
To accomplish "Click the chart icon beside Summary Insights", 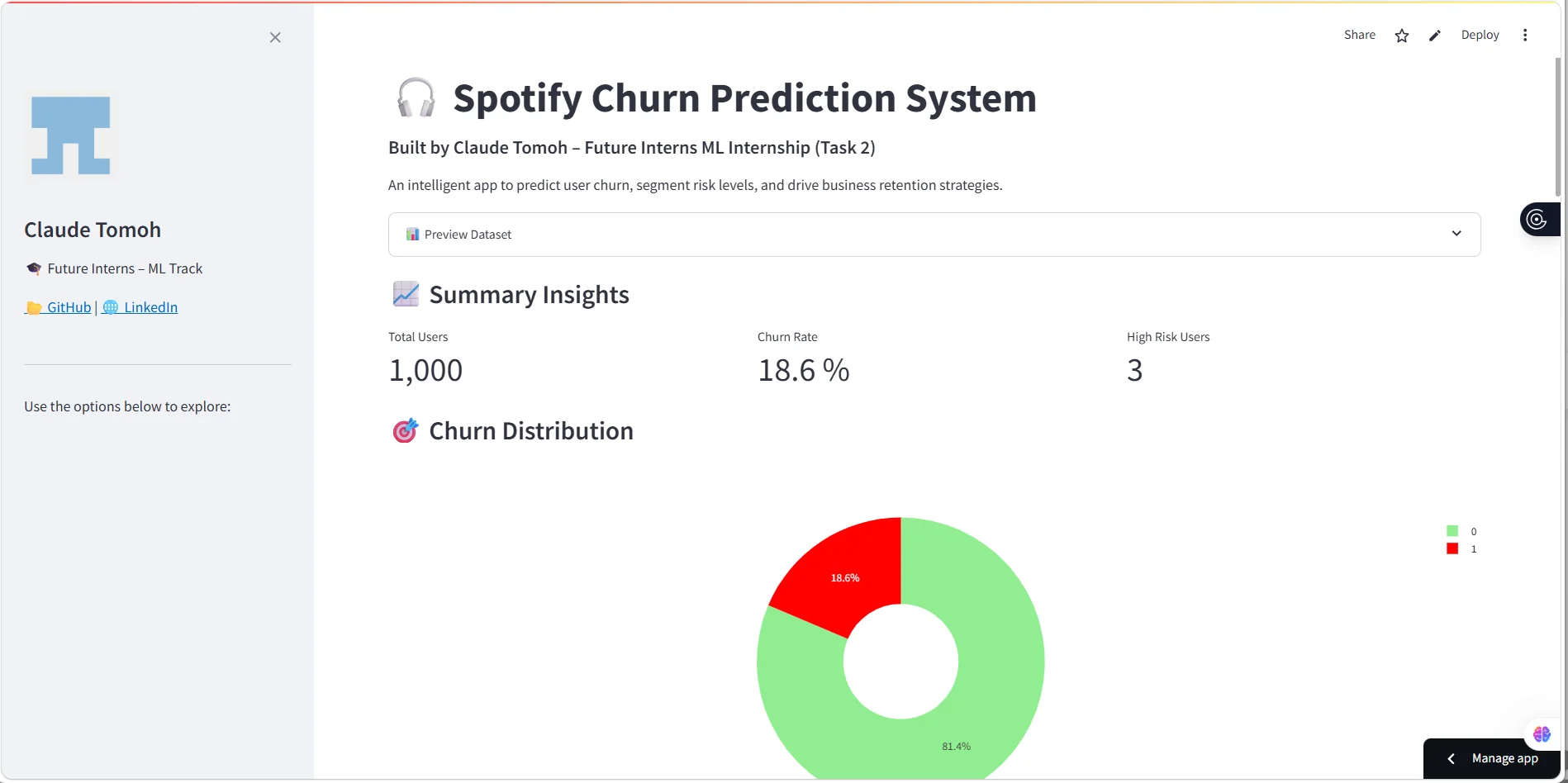I will click(x=406, y=294).
